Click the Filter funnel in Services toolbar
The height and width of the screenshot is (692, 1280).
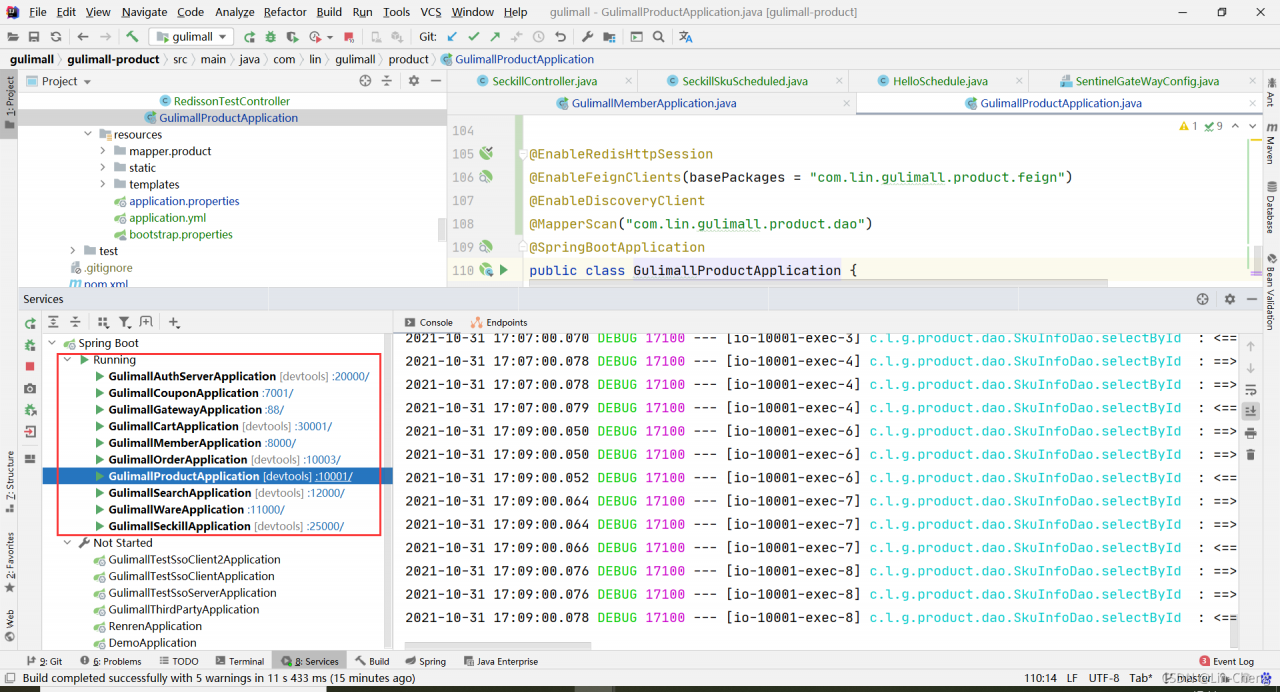point(125,322)
